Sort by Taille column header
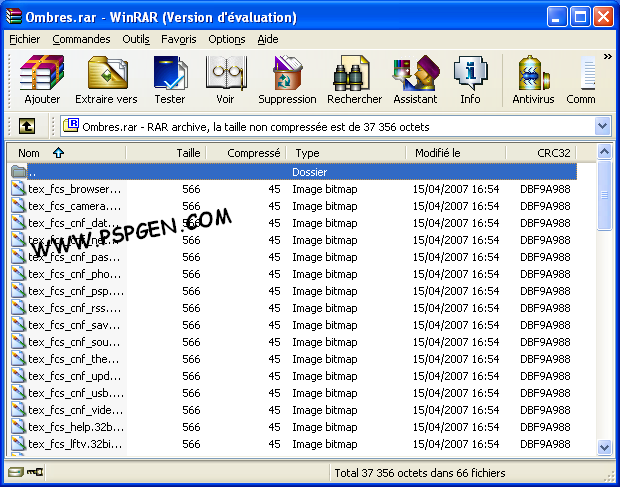This screenshot has width=620, height=487. coord(166,153)
